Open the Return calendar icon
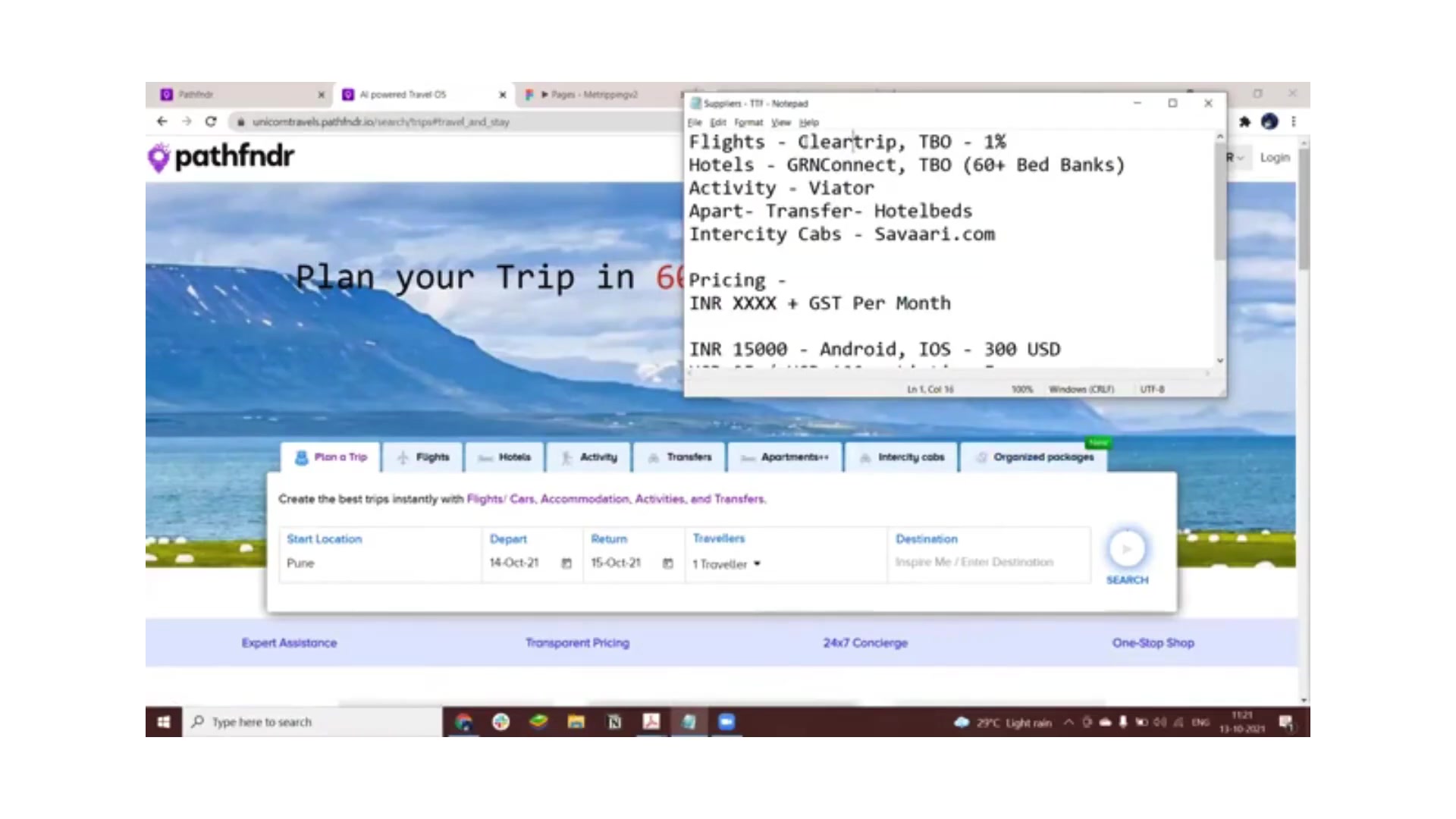Viewport: 1456px width, 819px height. [x=667, y=563]
